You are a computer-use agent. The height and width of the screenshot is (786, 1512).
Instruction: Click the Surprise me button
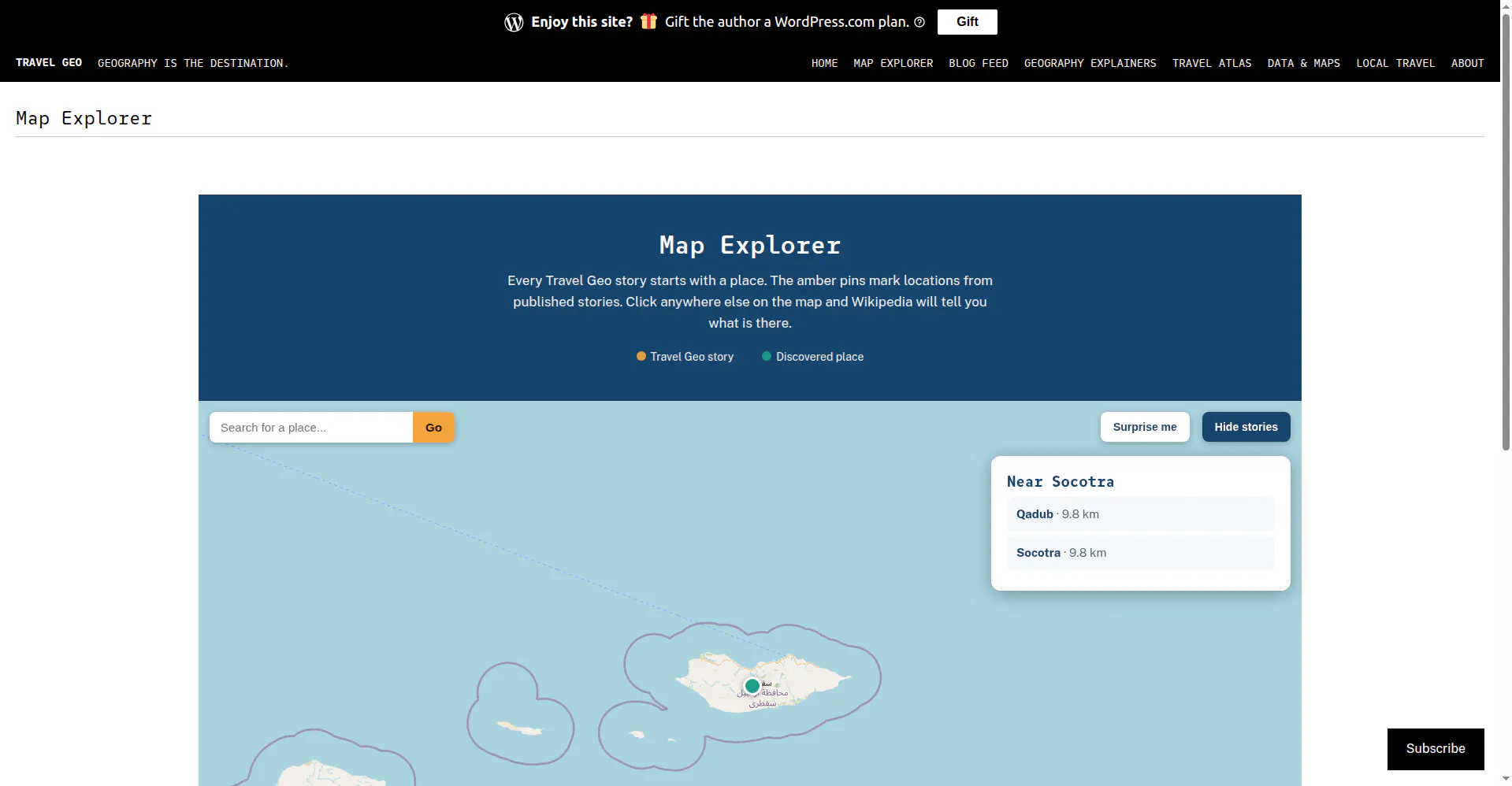[x=1145, y=427]
